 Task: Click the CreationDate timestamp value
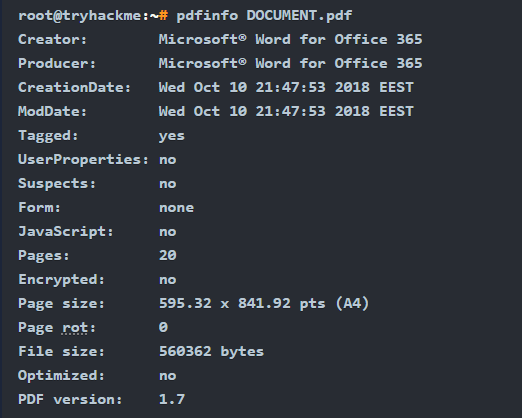pyautogui.click(x=286, y=87)
